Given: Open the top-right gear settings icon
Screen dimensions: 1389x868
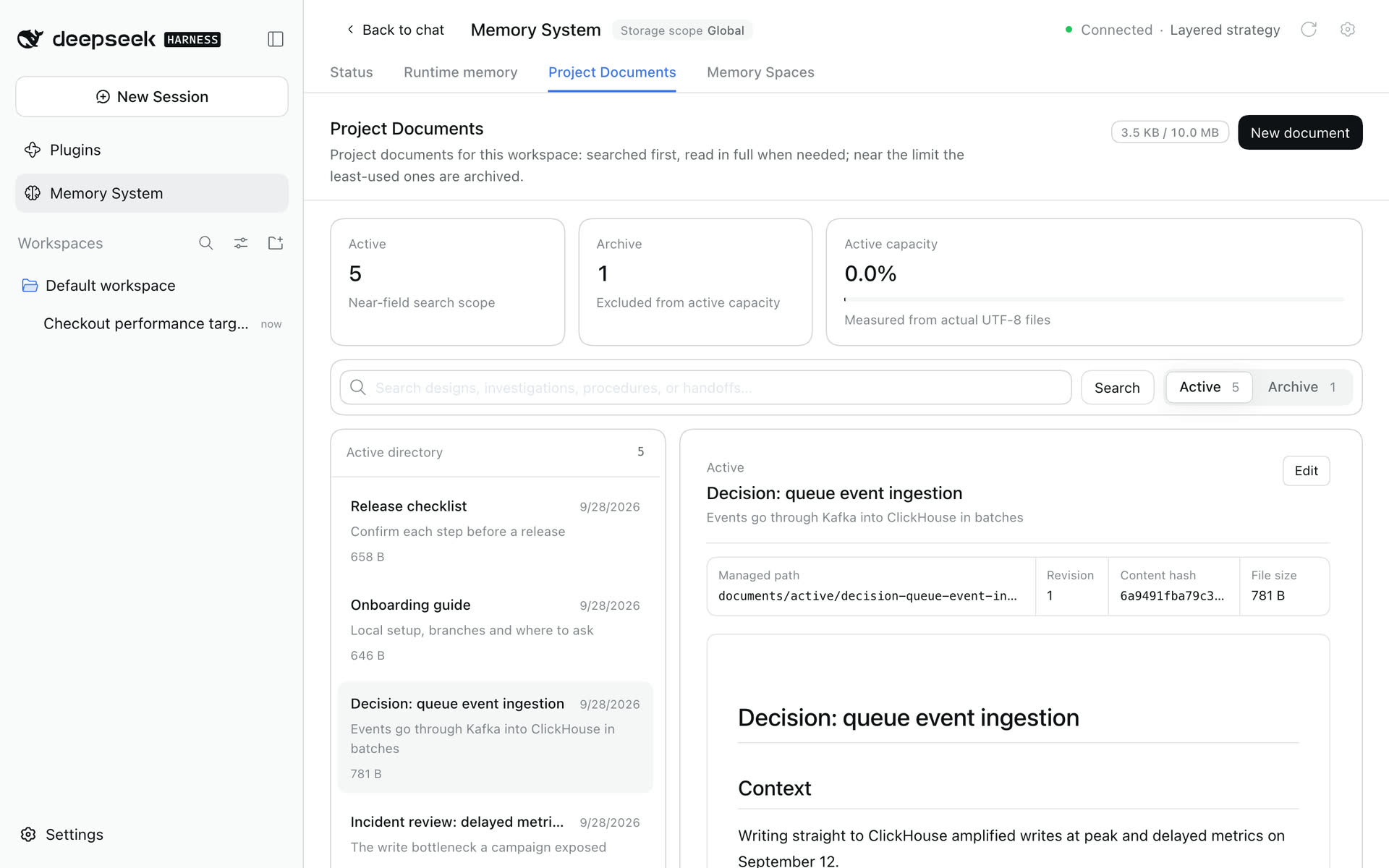Looking at the screenshot, I should coord(1347,30).
